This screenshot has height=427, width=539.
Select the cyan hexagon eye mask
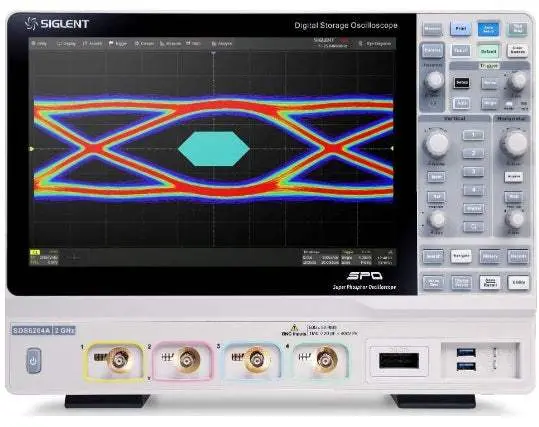[214, 149]
